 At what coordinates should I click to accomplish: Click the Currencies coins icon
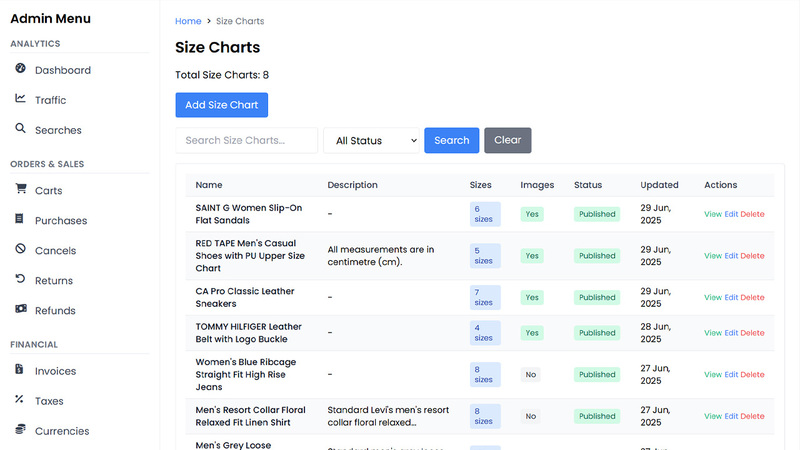pyautogui.click(x=20, y=429)
